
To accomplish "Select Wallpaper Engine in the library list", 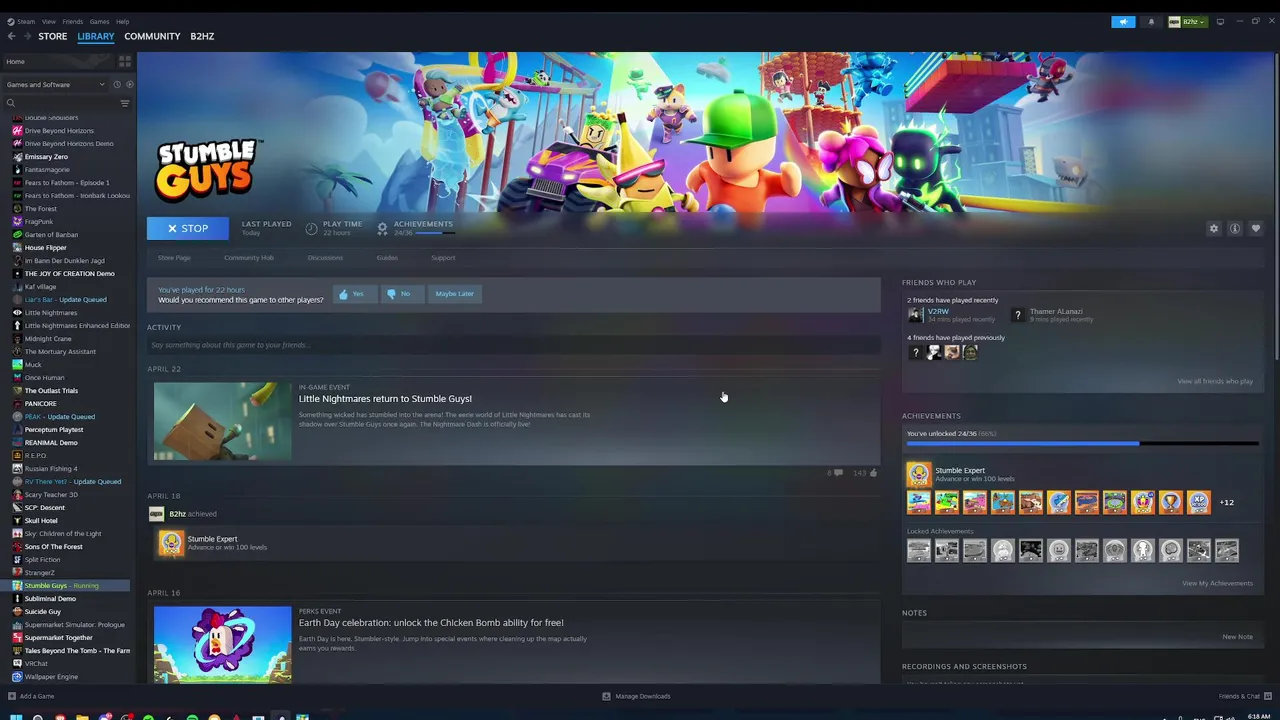I will [x=51, y=676].
